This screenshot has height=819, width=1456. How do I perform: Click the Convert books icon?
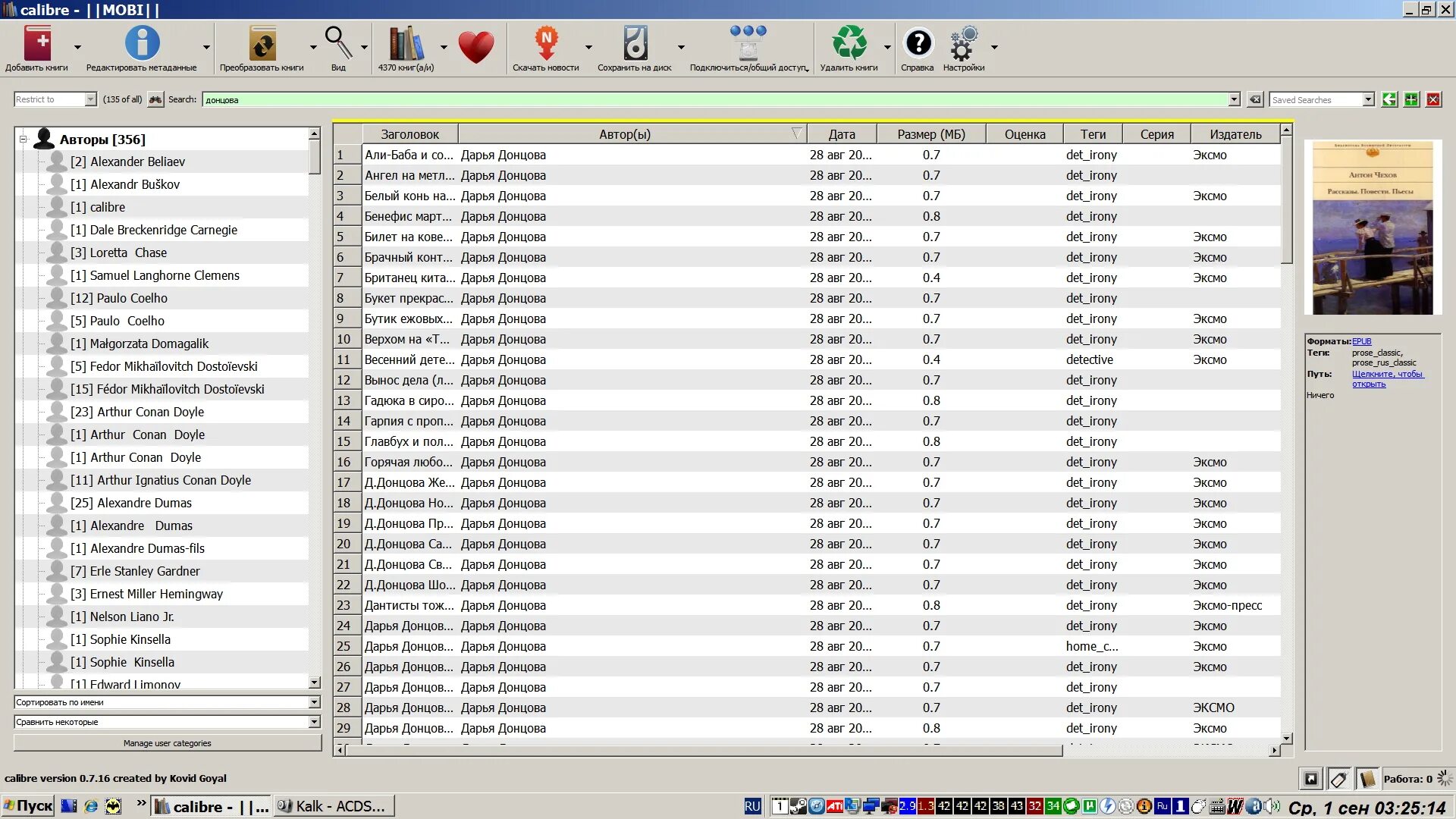(x=262, y=43)
